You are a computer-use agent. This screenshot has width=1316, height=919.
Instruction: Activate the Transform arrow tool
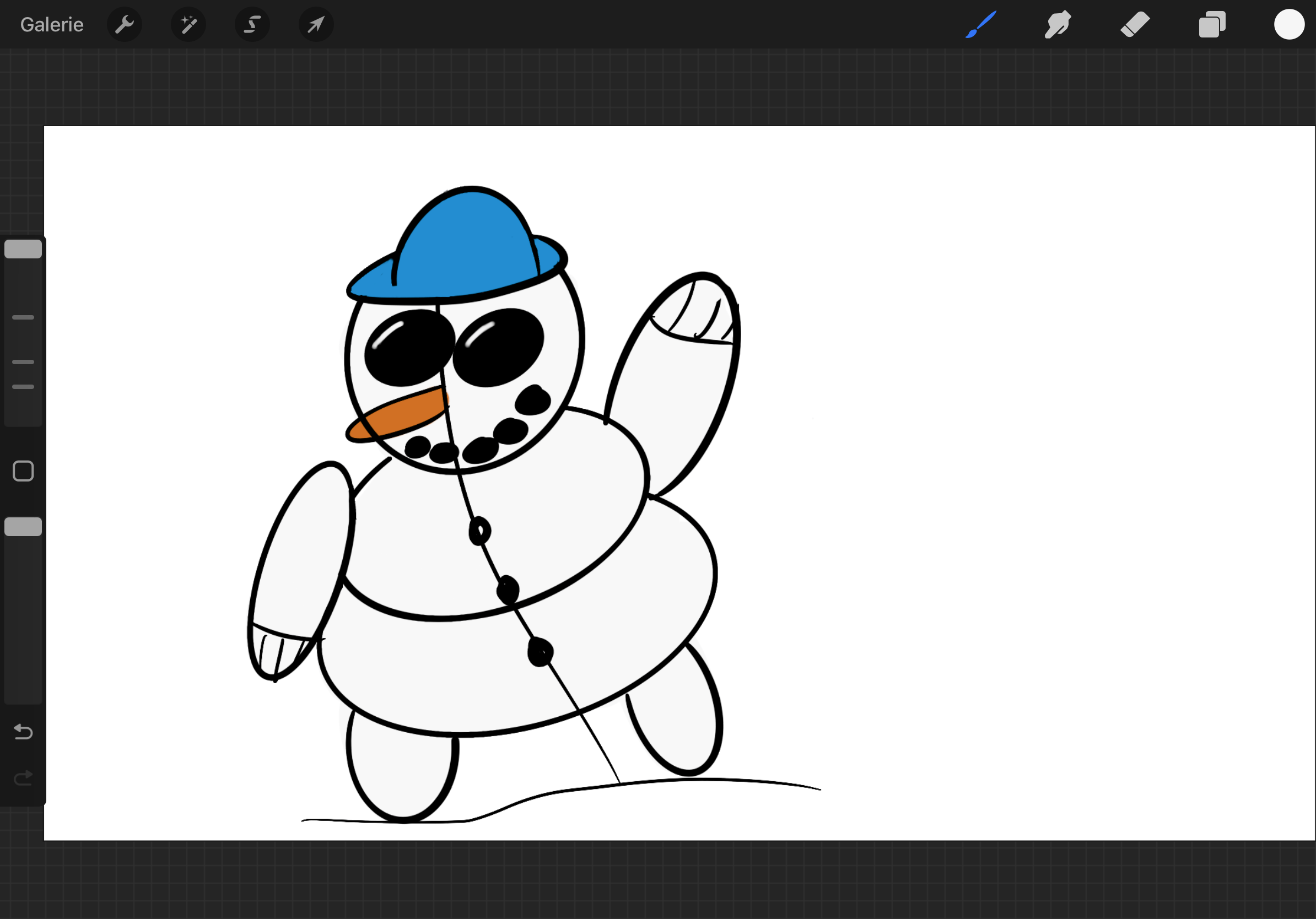pos(316,25)
